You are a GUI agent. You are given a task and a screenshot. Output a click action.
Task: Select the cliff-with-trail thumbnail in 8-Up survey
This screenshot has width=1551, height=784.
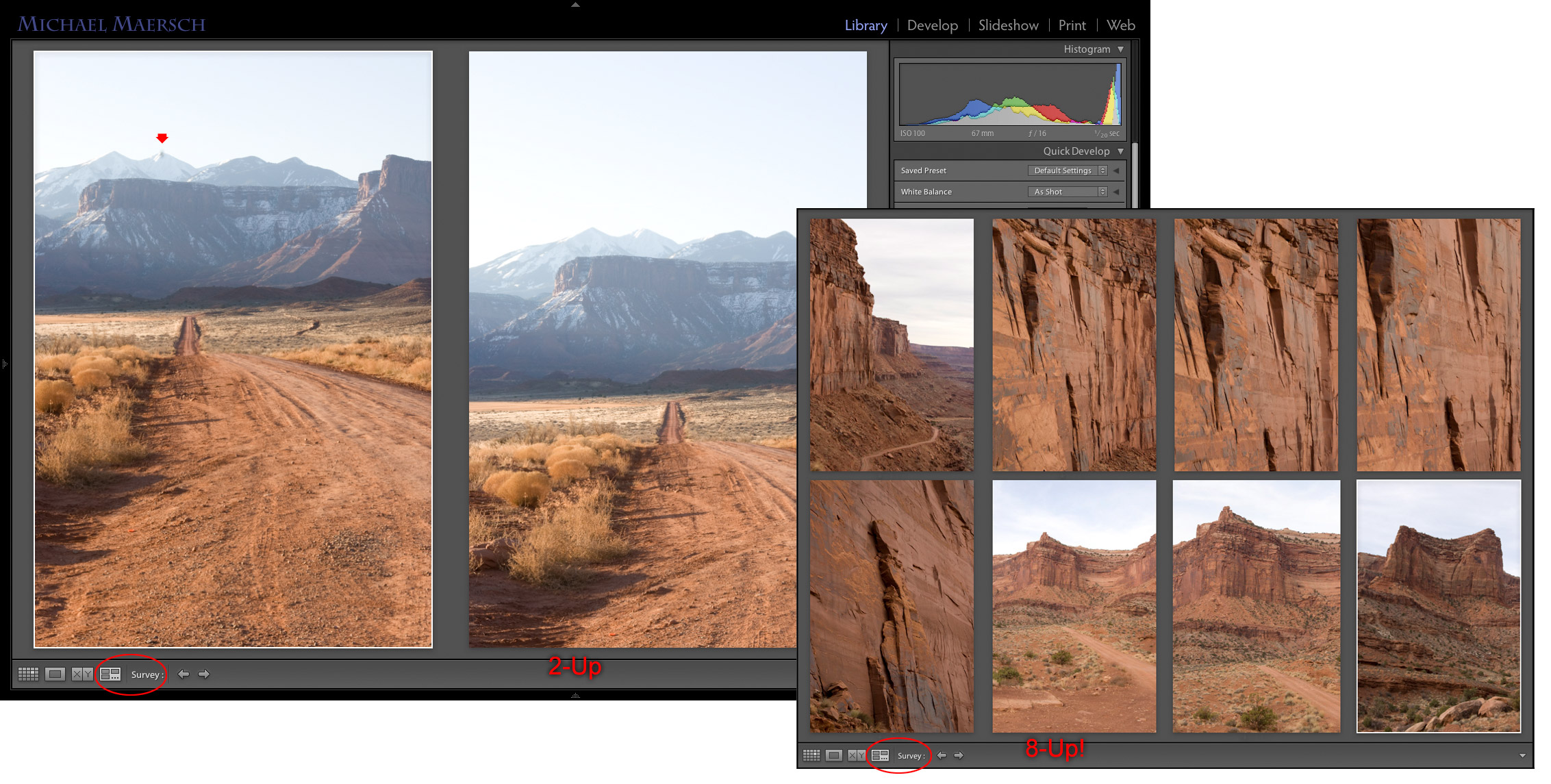pyautogui.click(x=892, y=344)
